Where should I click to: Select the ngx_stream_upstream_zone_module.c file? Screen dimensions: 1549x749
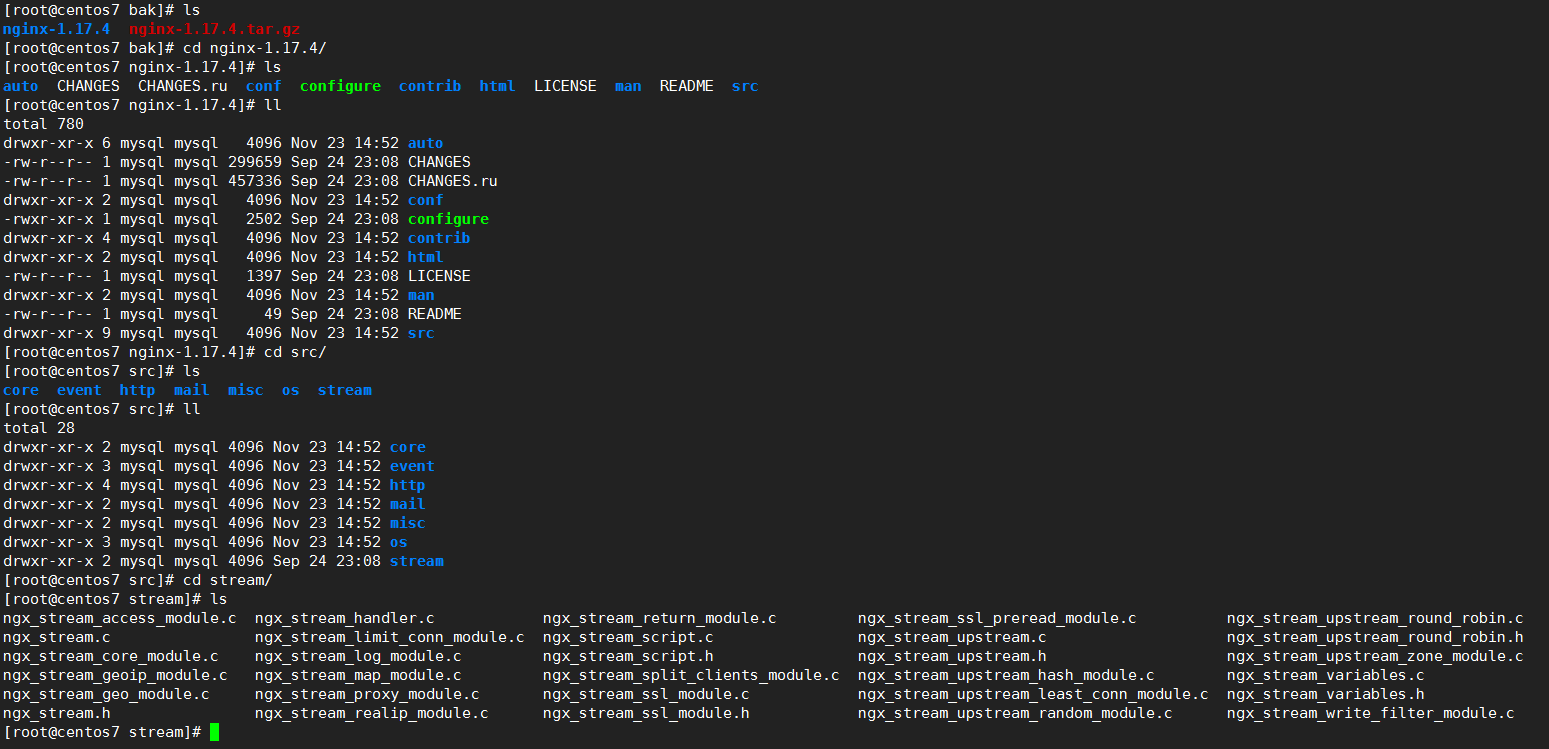pos(1375,656)
